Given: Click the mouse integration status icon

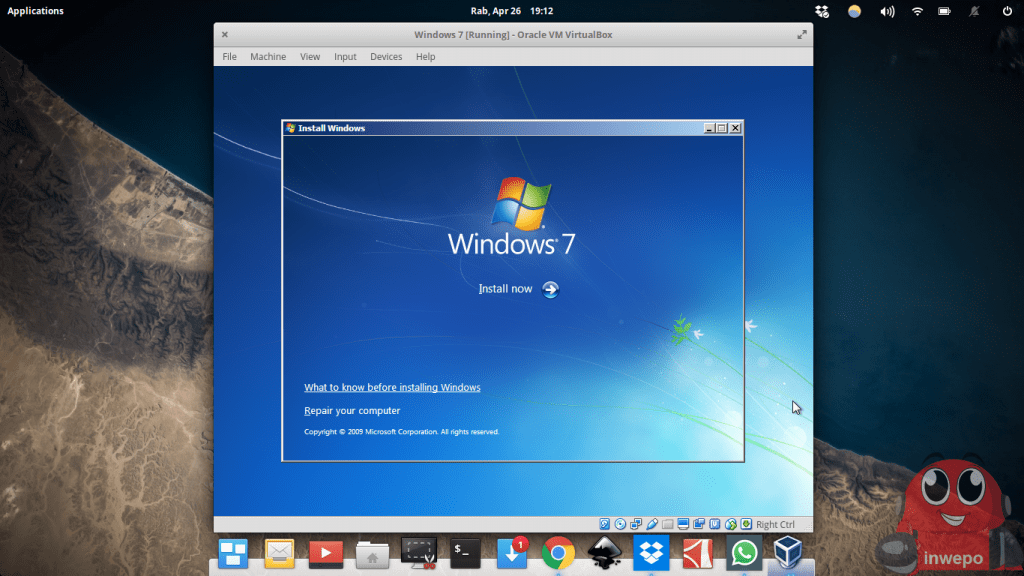Looking at the screenshot, I should tap(730, 524).
